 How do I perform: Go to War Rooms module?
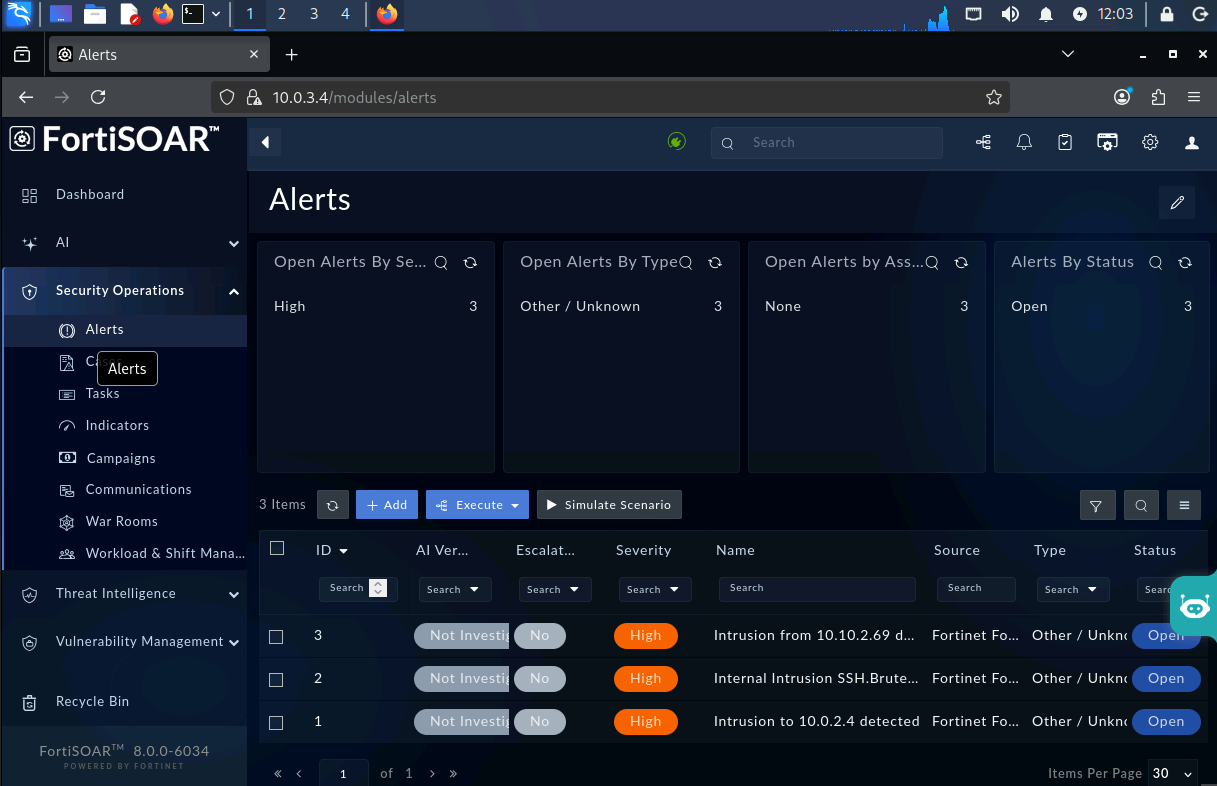point(122,522)
